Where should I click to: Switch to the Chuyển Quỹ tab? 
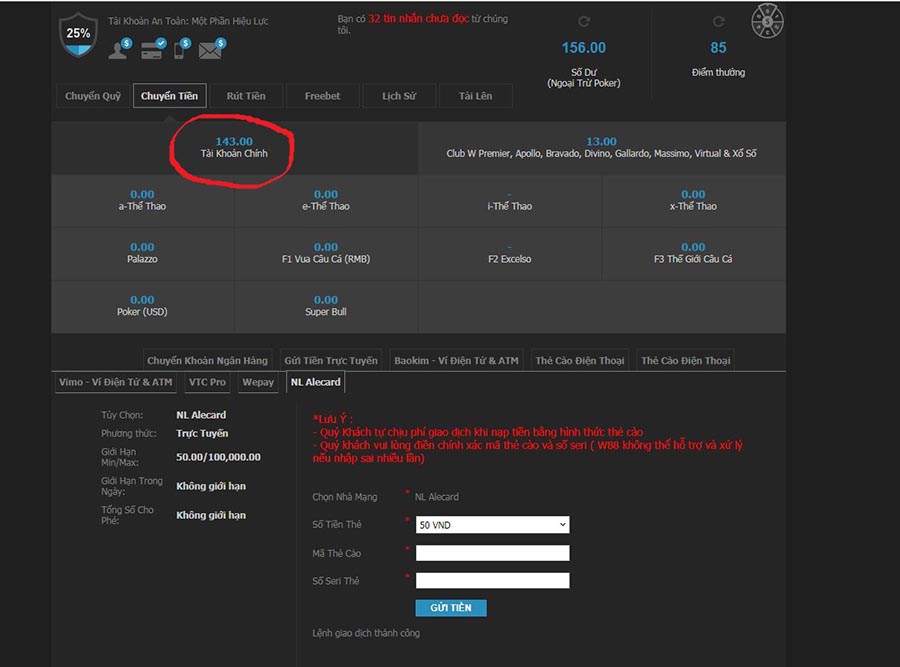click(93, 96)
